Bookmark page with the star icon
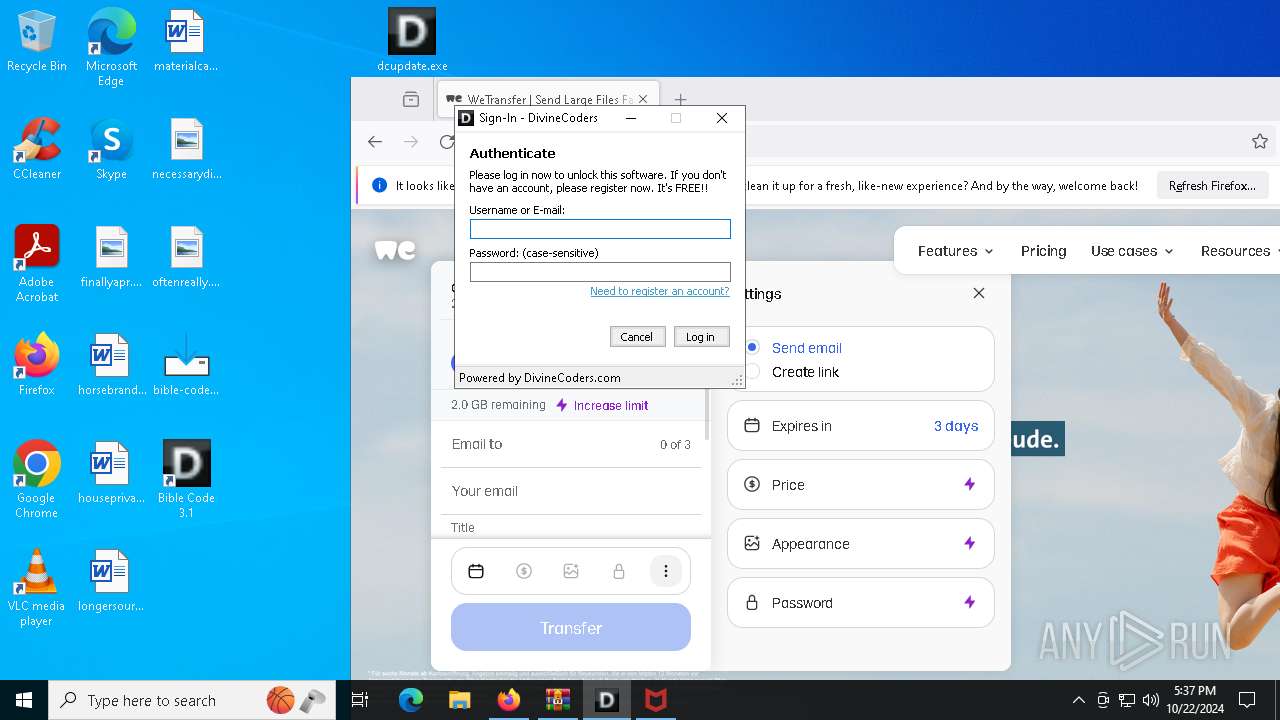Screen dimensions: 1280x720 pyautogui.click(x=1260, y=142)
